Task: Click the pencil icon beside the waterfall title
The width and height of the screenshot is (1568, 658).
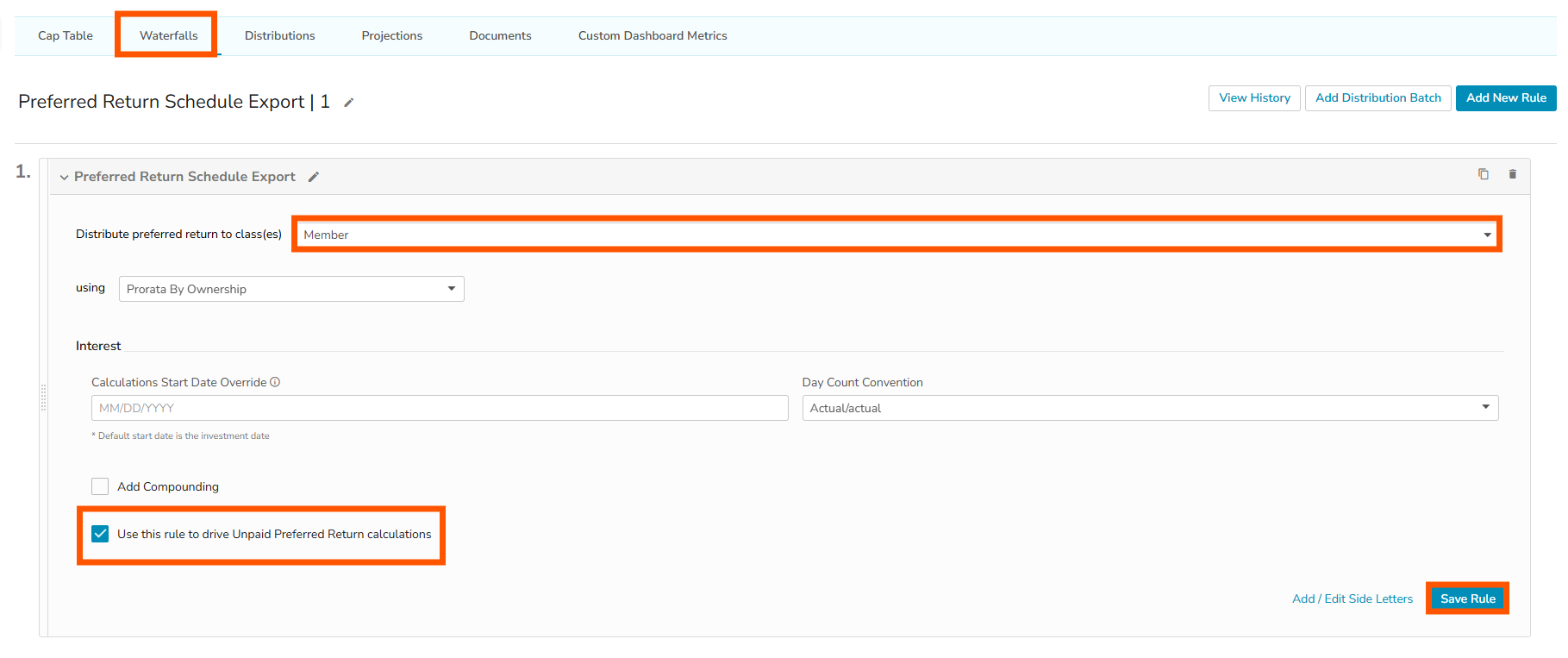Action: coord(349,103)
